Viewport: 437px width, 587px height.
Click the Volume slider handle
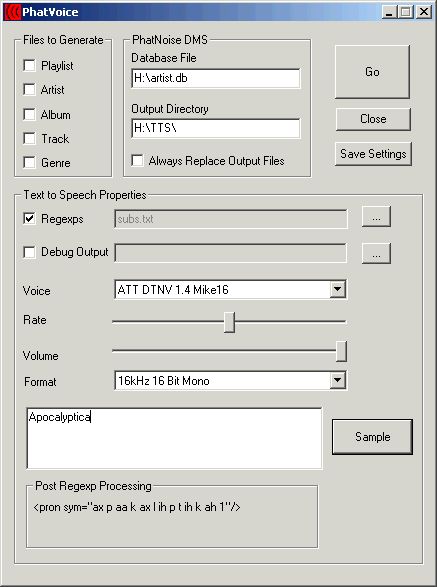click(341, 351)
